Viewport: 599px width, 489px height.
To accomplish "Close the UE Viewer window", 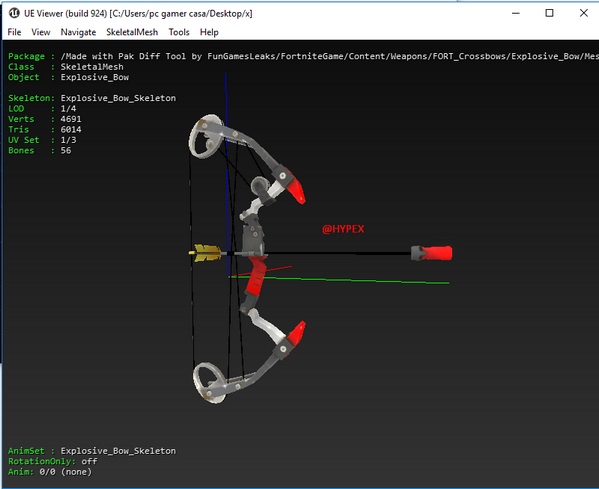I will pyautogui.click(x=583, y=13).
